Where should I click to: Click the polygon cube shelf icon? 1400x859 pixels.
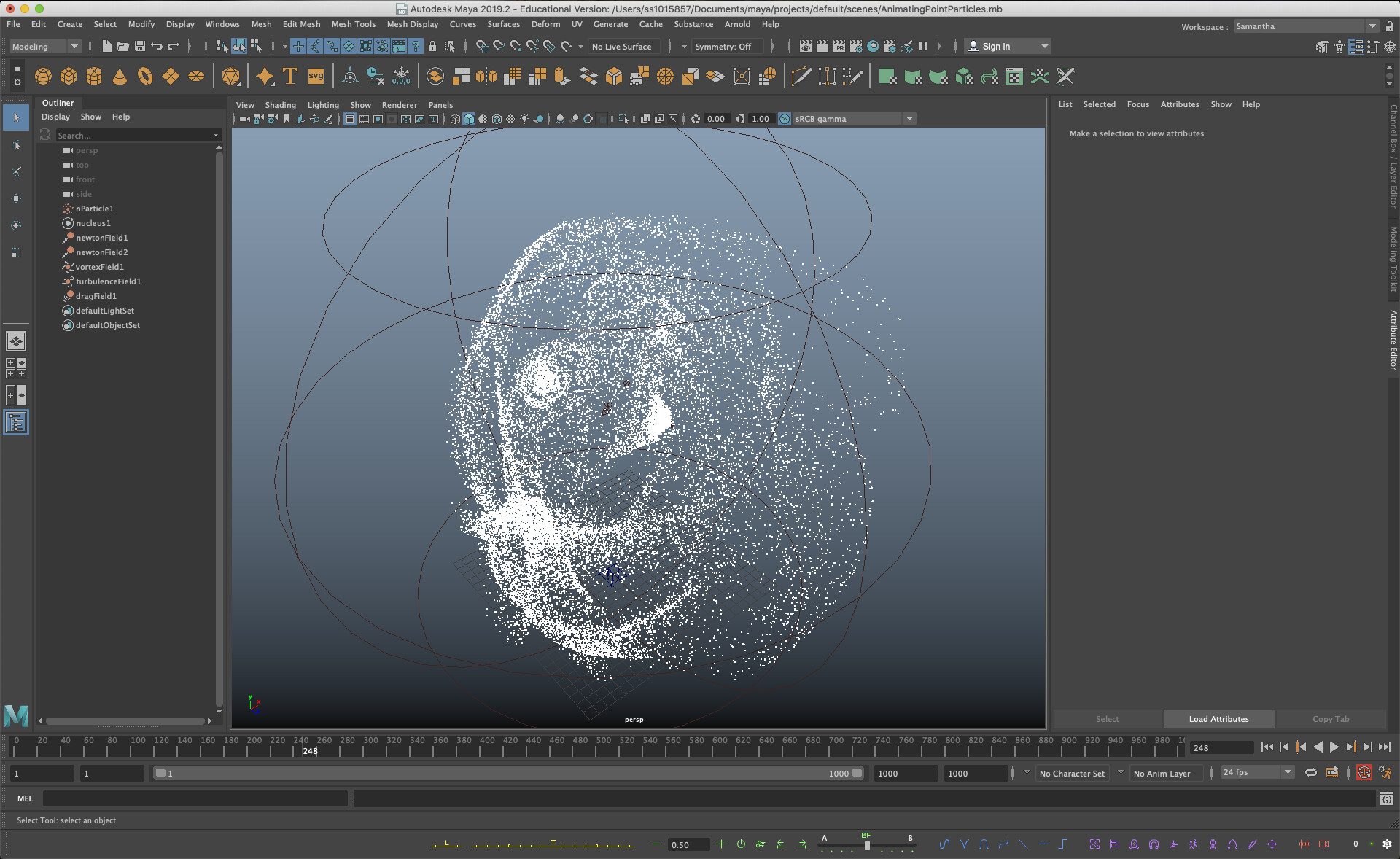(x=69, y=77)
